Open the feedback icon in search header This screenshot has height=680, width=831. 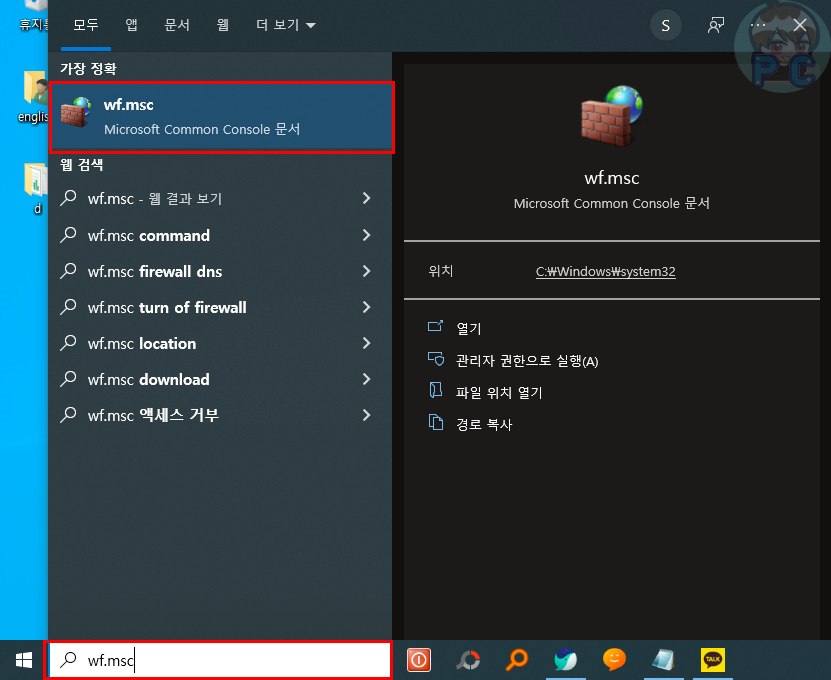tap(716, 25)
